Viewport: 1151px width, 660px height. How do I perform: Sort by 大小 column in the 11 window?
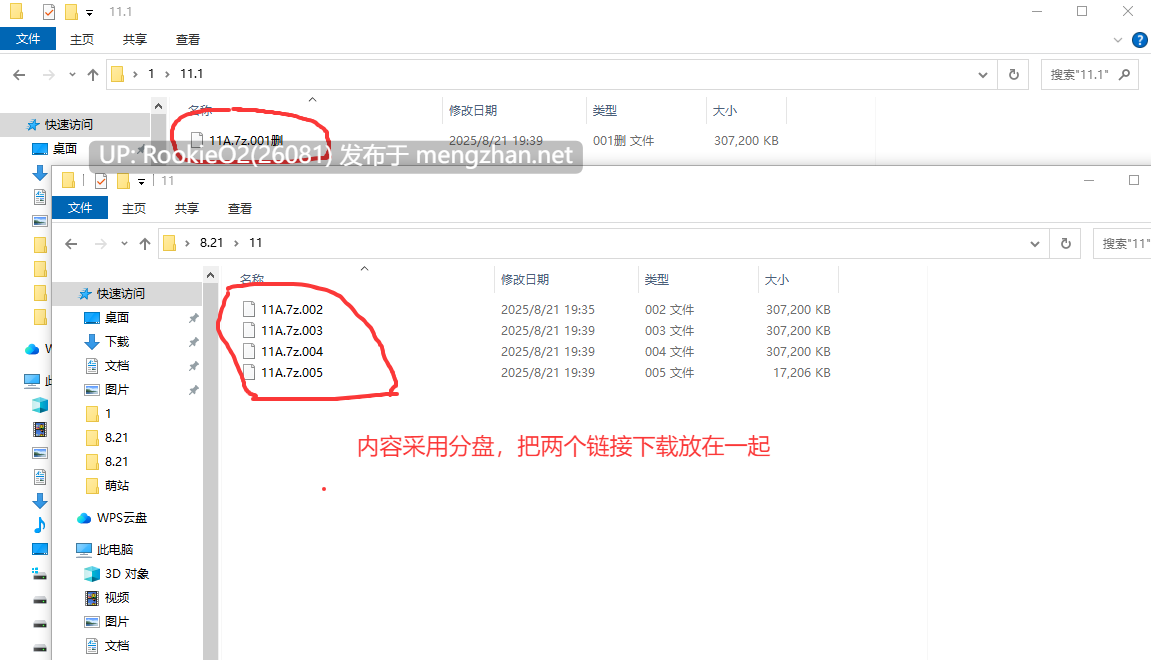(x=777, y=280)
